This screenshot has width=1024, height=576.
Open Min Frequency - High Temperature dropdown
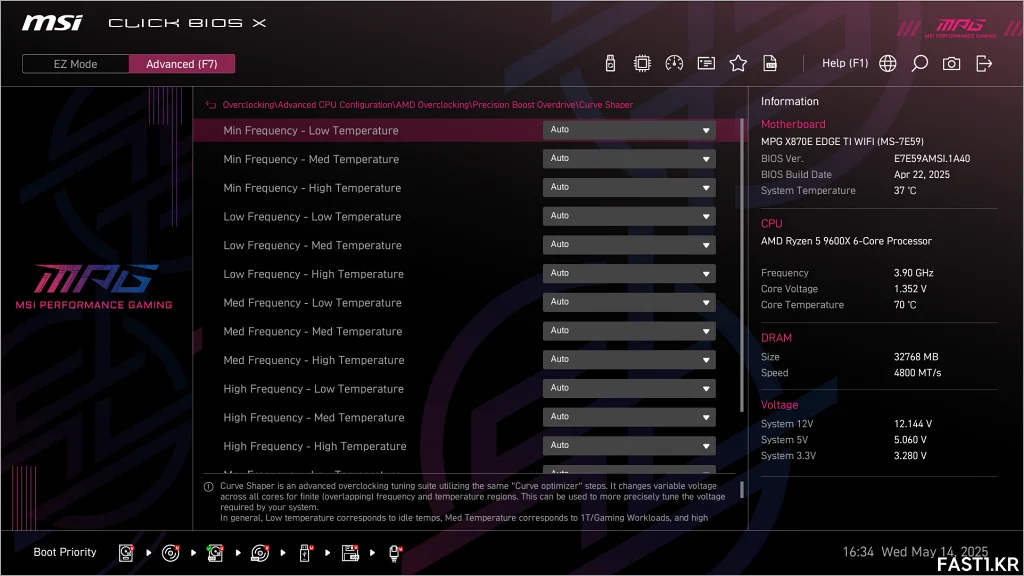tap(629, 187)
